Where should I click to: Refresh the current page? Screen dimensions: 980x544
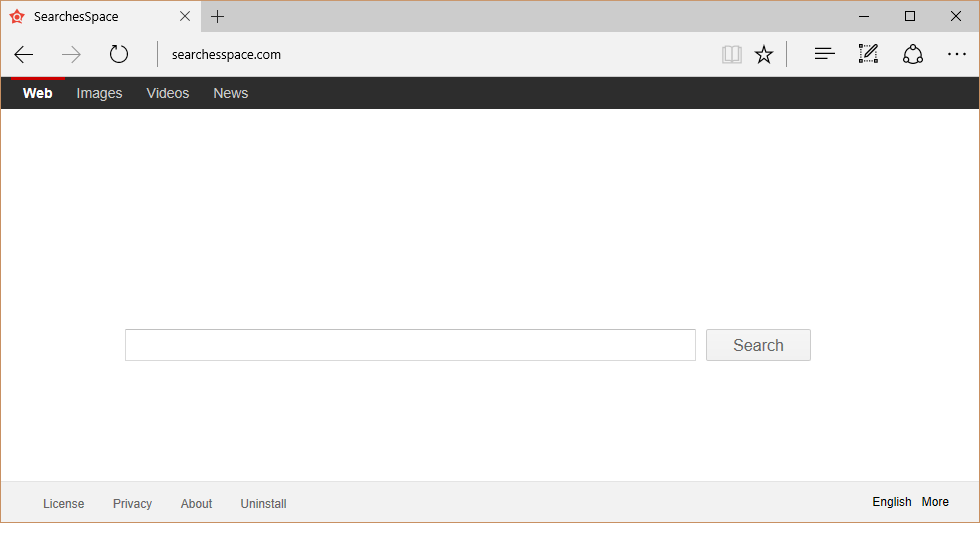[x=119, y=55]
